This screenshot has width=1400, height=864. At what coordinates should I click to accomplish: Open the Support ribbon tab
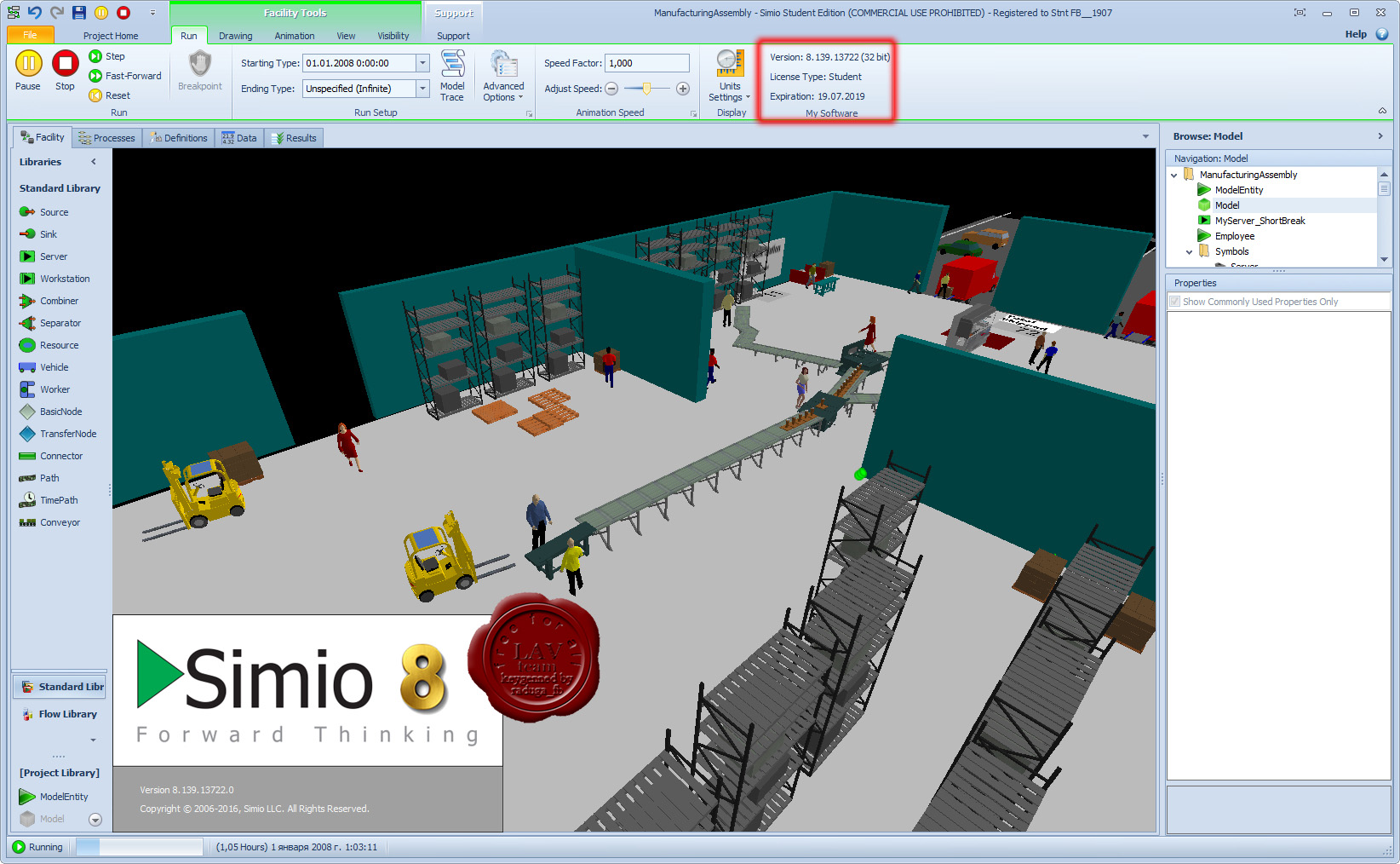click(453, 36)
